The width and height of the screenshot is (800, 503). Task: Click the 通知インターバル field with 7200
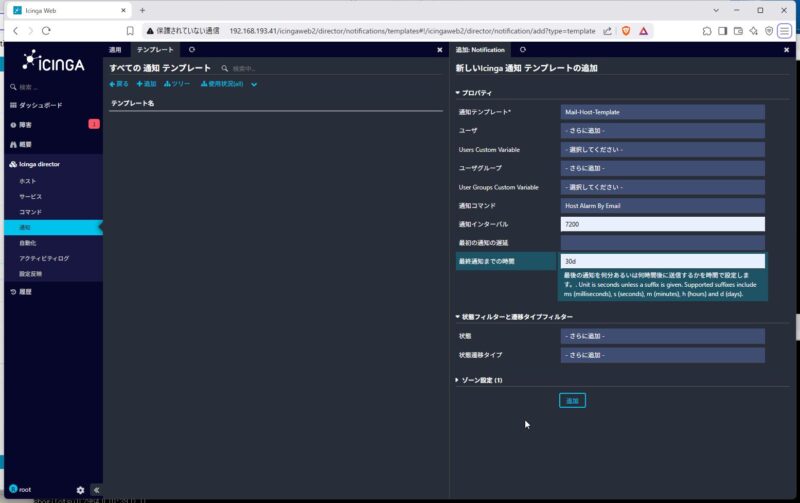click(662, 224)
